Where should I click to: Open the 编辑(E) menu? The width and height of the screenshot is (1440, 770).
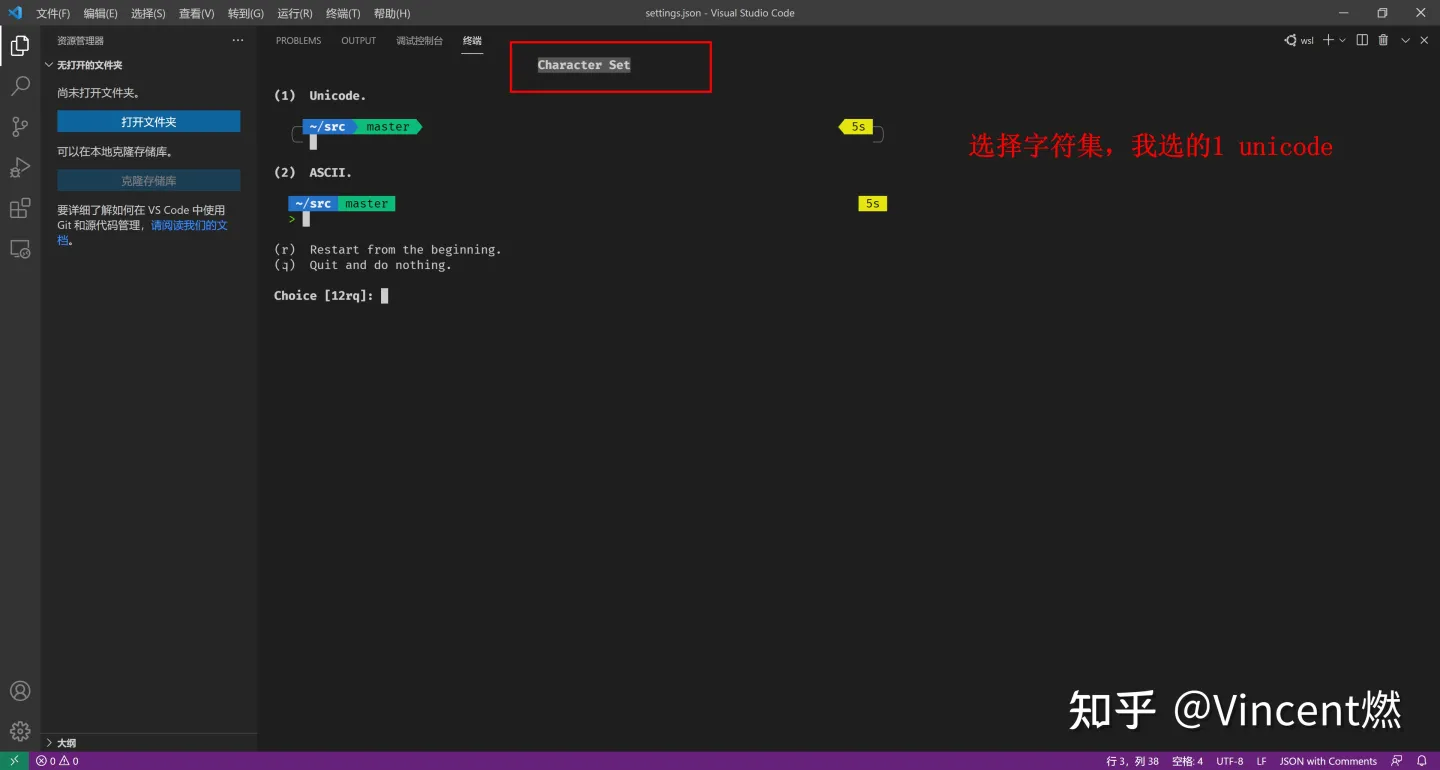click(x=100, y=13)
